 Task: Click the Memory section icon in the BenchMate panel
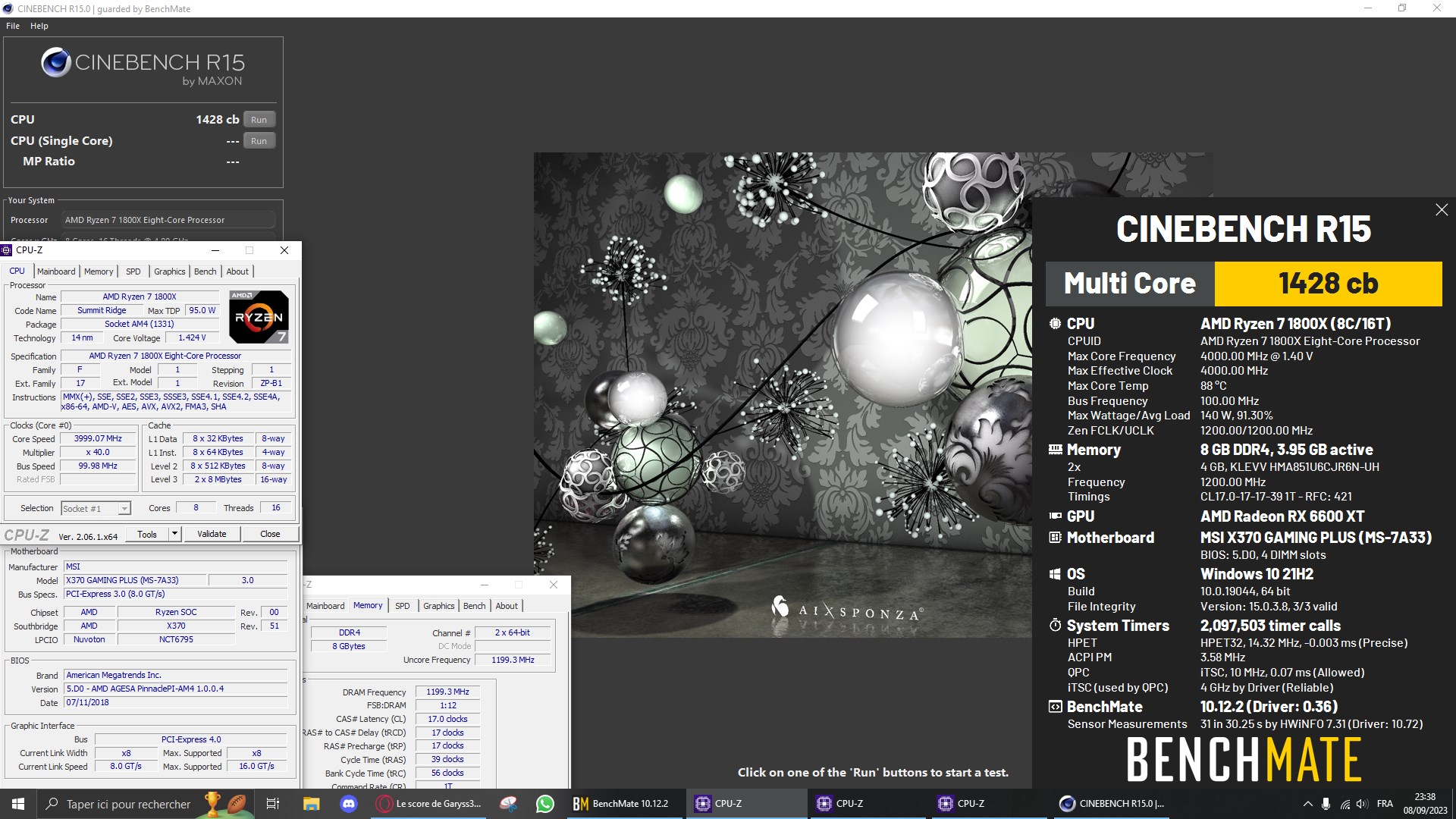click(x=1055, y=450)
